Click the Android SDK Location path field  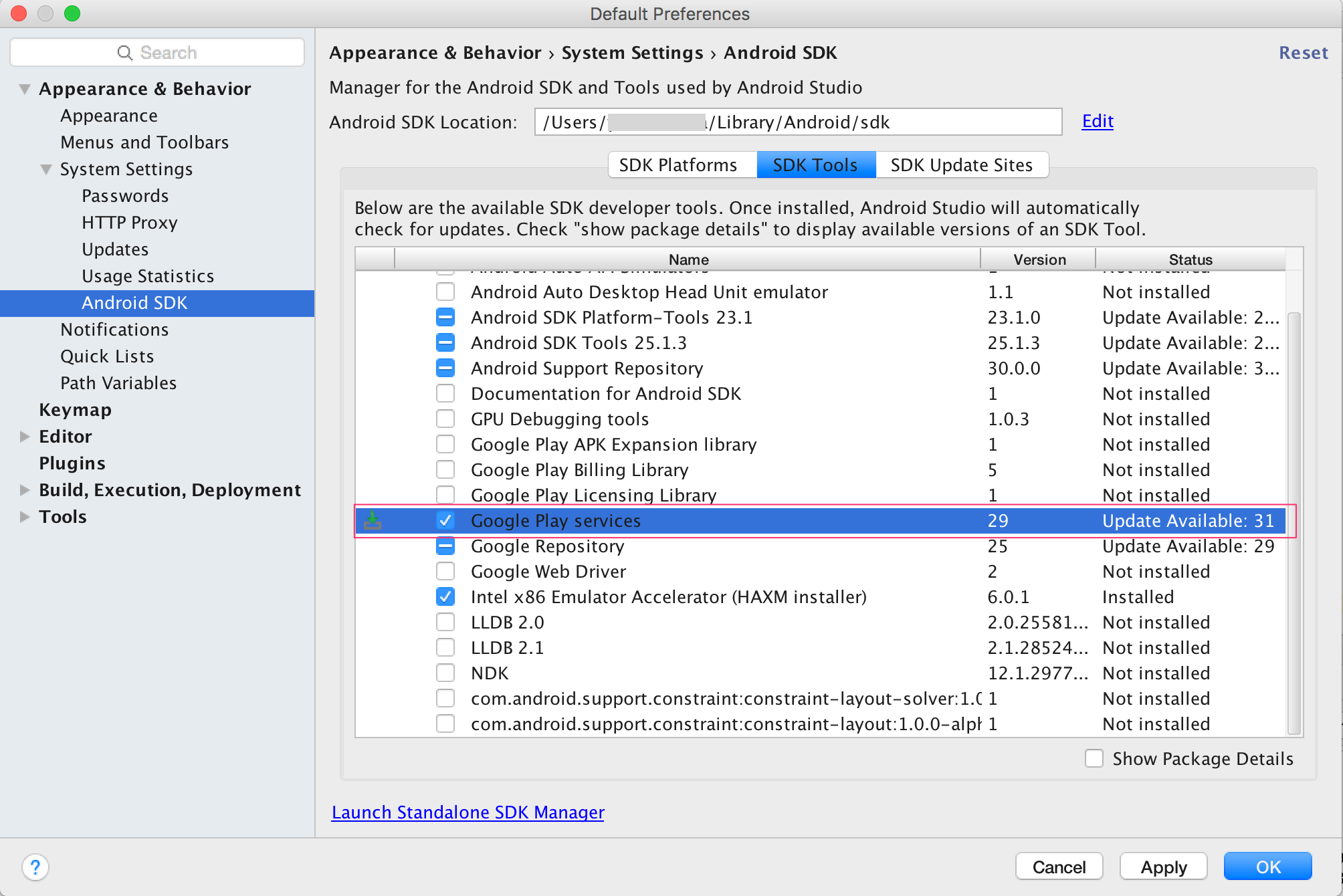[797, 122]
